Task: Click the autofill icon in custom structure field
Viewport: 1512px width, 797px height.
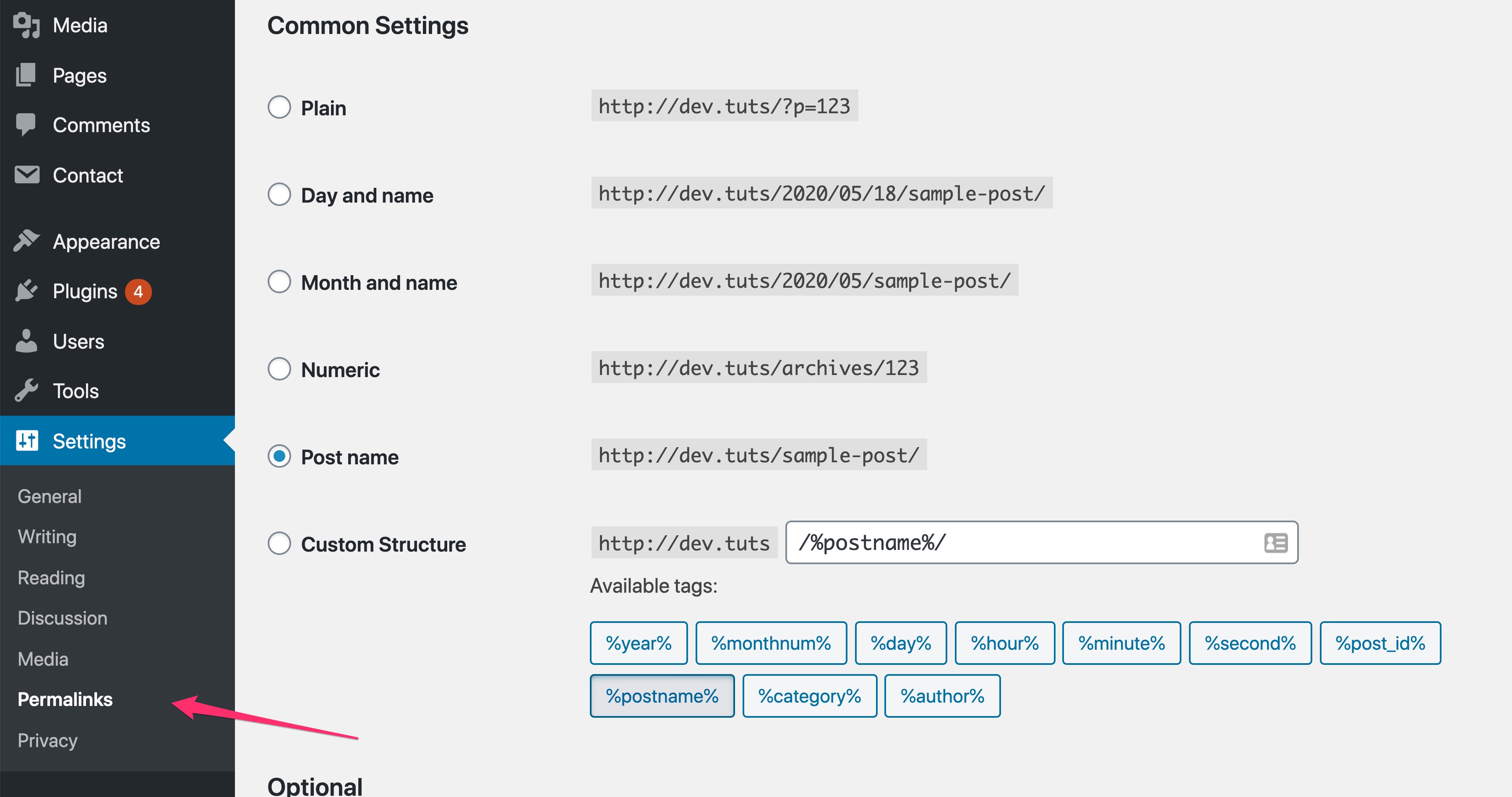Action: tap(1275, 543)
